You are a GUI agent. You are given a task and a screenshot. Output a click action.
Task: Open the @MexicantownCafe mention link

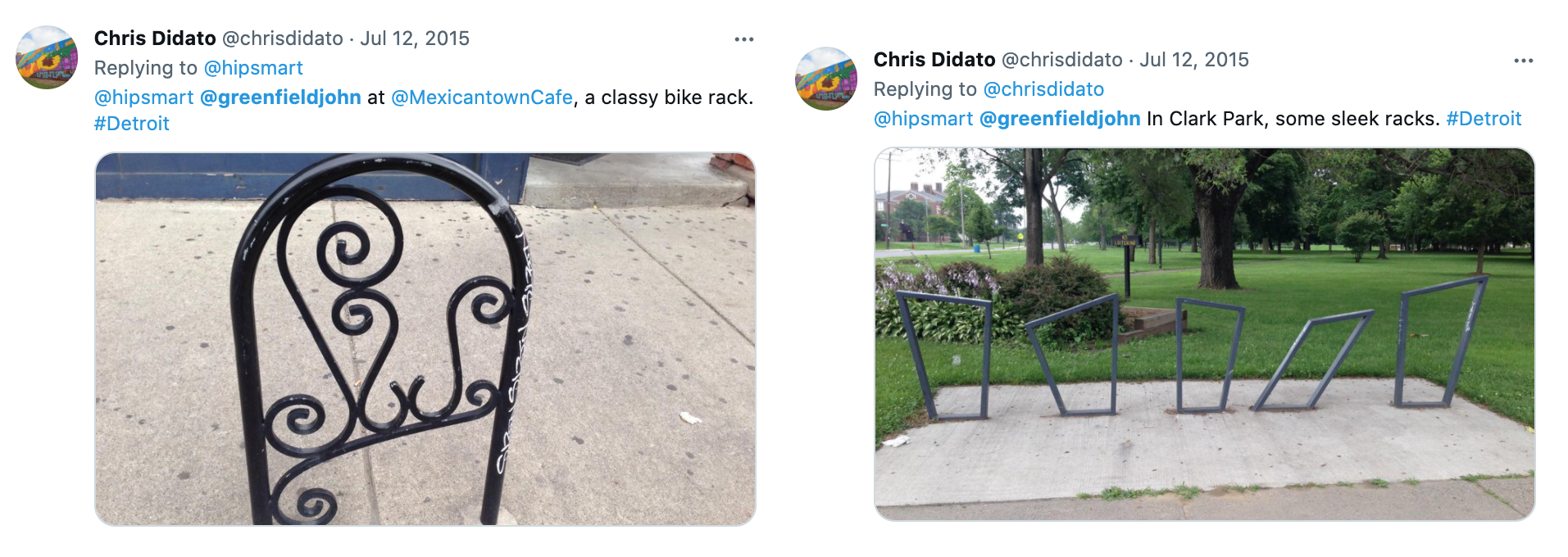(482, 97)
